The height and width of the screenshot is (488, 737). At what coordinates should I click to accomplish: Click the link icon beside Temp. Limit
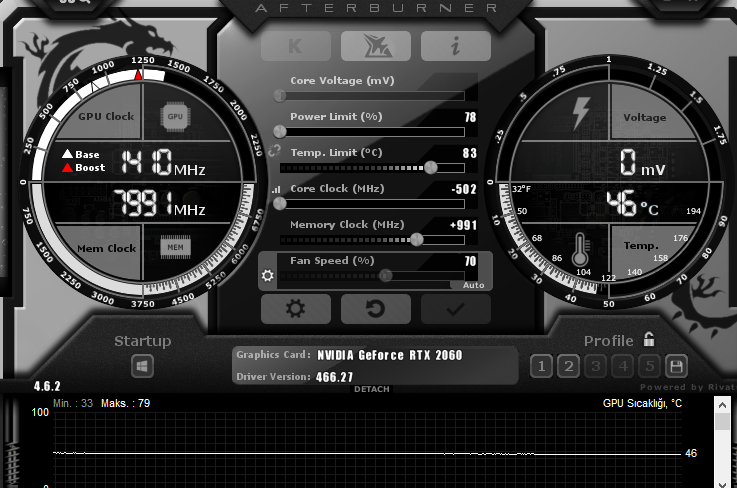(274, 151)
